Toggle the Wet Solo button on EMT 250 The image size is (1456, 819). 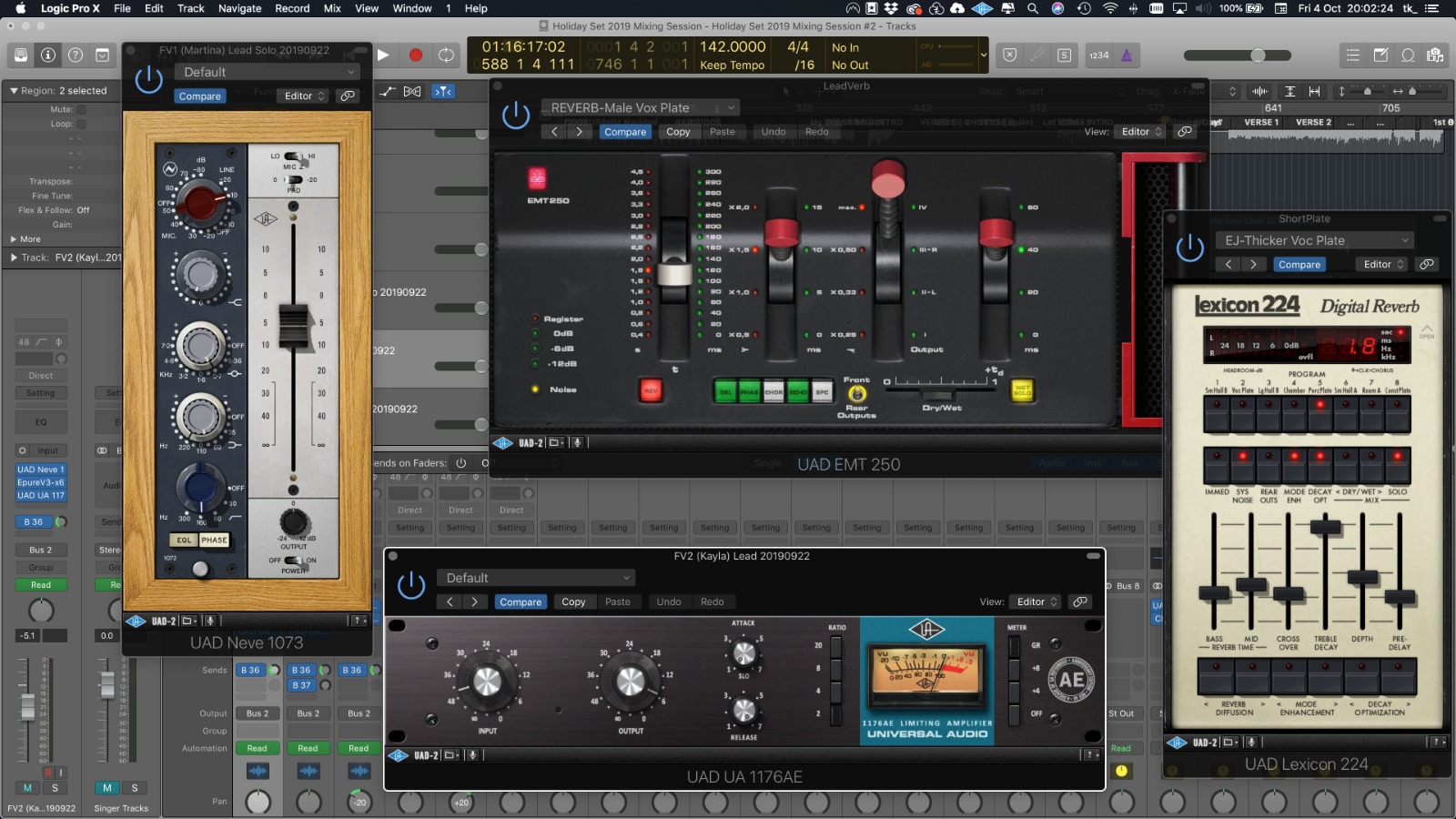[1022, 390]
